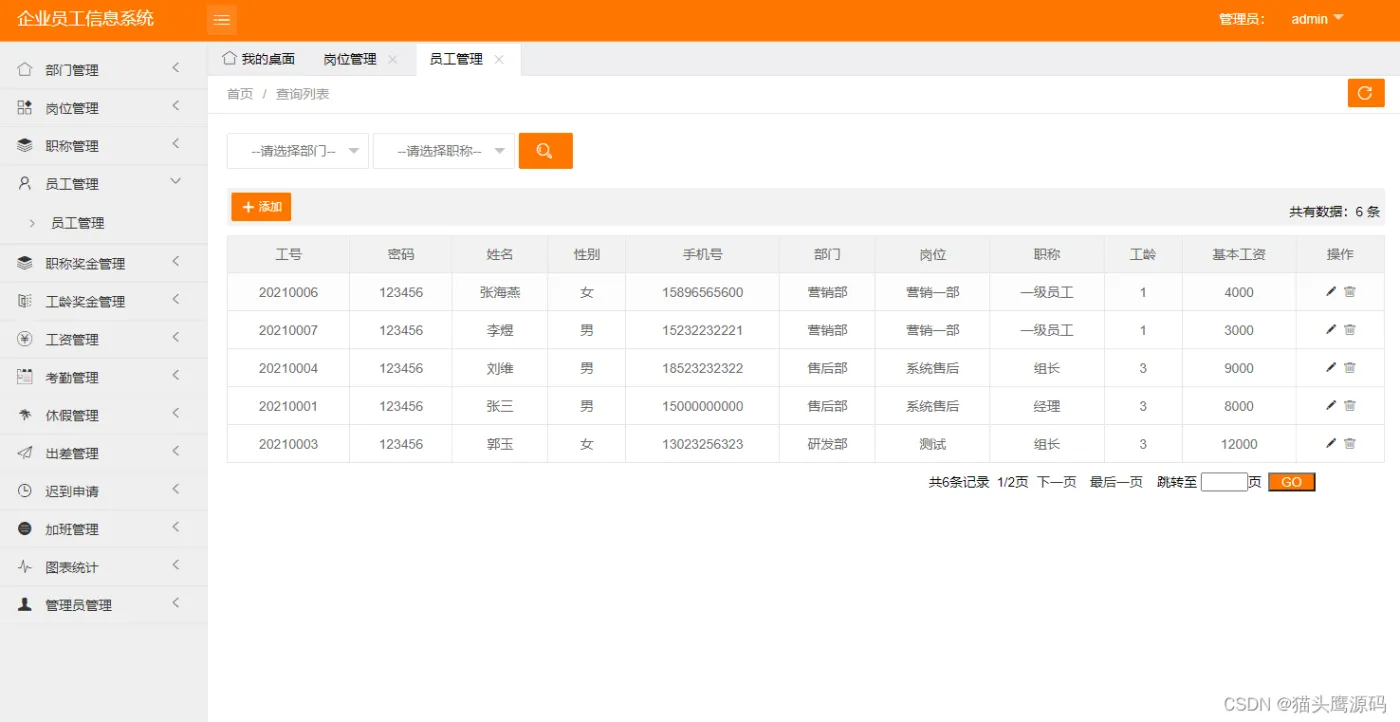
Task: Open 出差管理 menu label in sidebar
Action: tap(72, 454)
